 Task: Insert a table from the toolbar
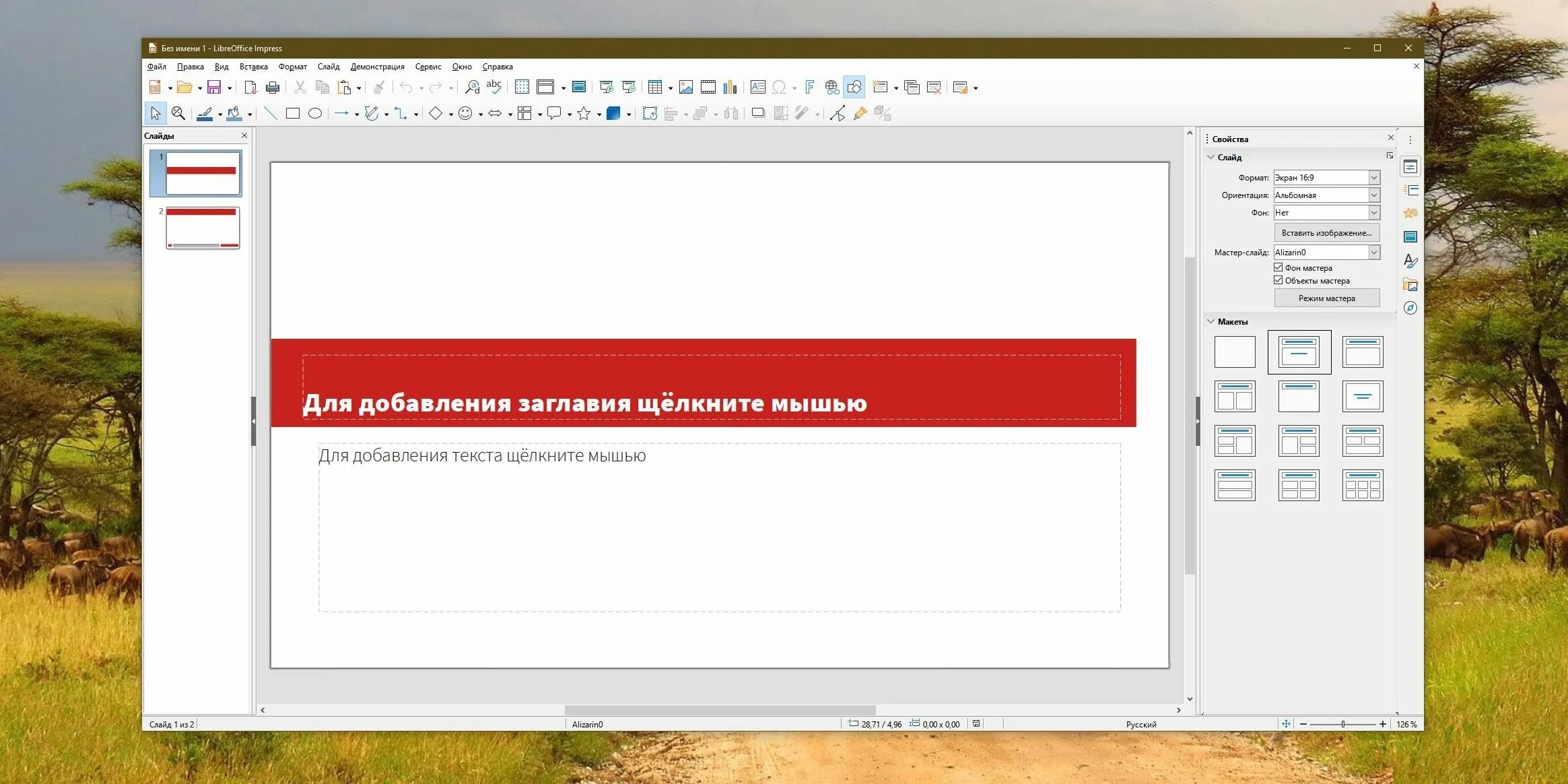[x=654, y=87]
